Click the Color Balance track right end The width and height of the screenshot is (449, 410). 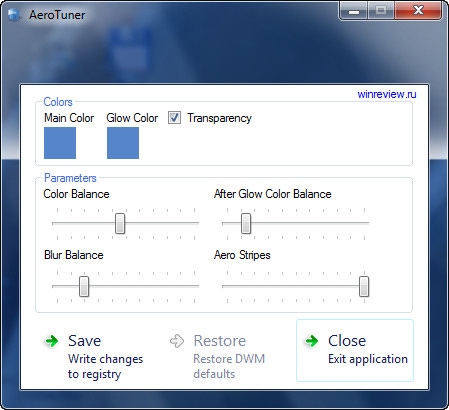tap(196, 223)
